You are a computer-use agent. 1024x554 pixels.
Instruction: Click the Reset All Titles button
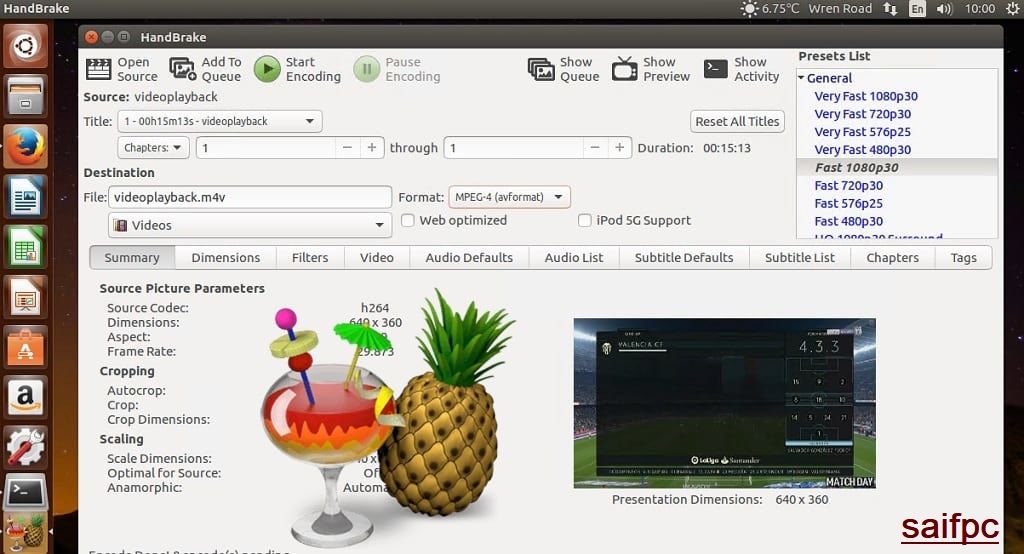[x=737, y=121]
